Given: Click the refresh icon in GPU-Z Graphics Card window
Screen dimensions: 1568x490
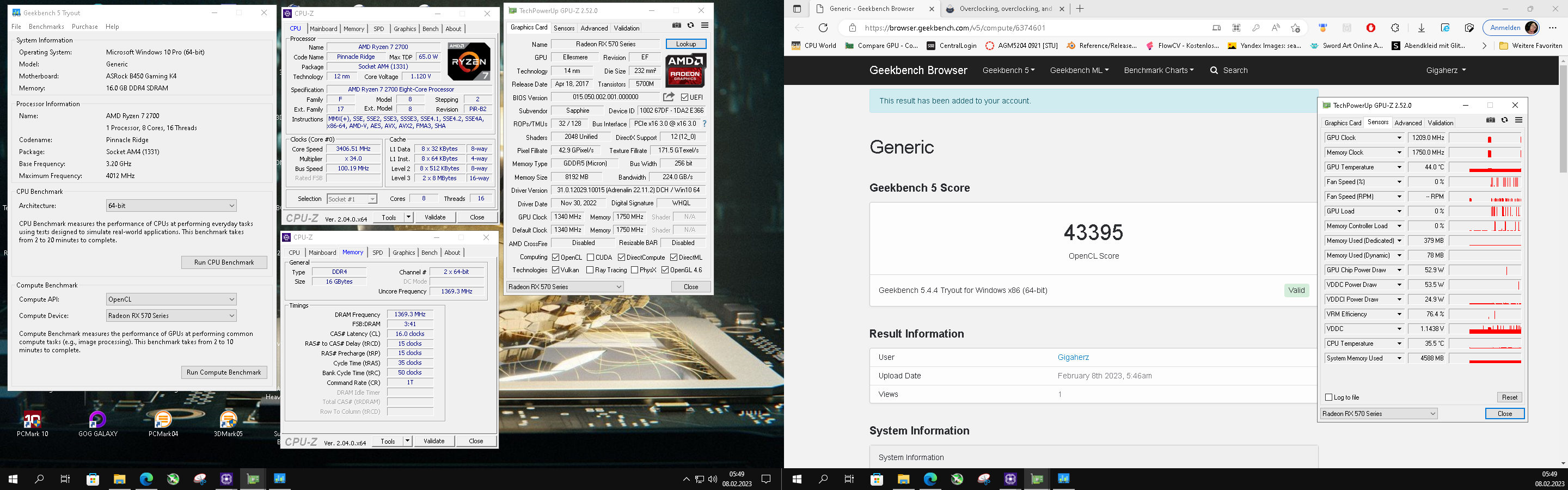Looking at the screenshot, I should tap(690, 26).
